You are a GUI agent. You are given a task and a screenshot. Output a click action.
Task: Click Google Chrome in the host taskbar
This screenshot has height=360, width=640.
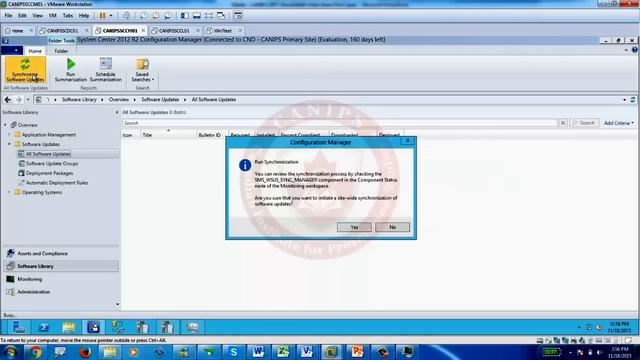click(36, 352)
